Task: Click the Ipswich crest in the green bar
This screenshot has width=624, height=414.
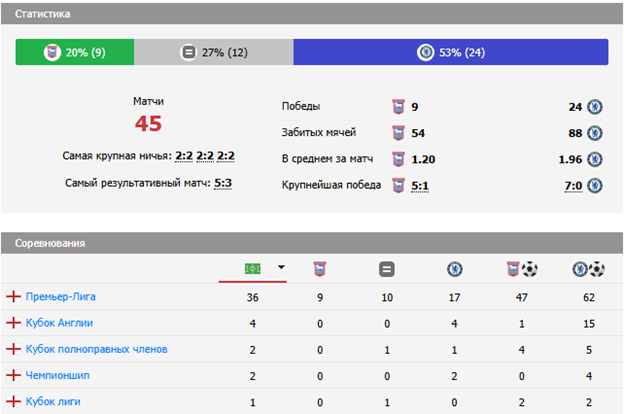Action: (52, 52)
